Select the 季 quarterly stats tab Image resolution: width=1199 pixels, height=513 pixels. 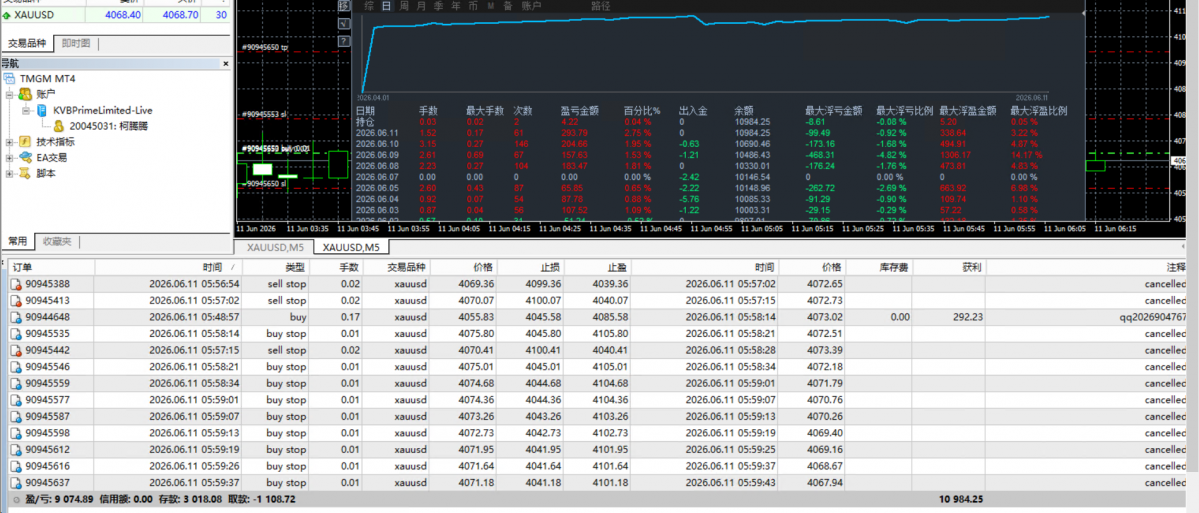click(438, 6)
